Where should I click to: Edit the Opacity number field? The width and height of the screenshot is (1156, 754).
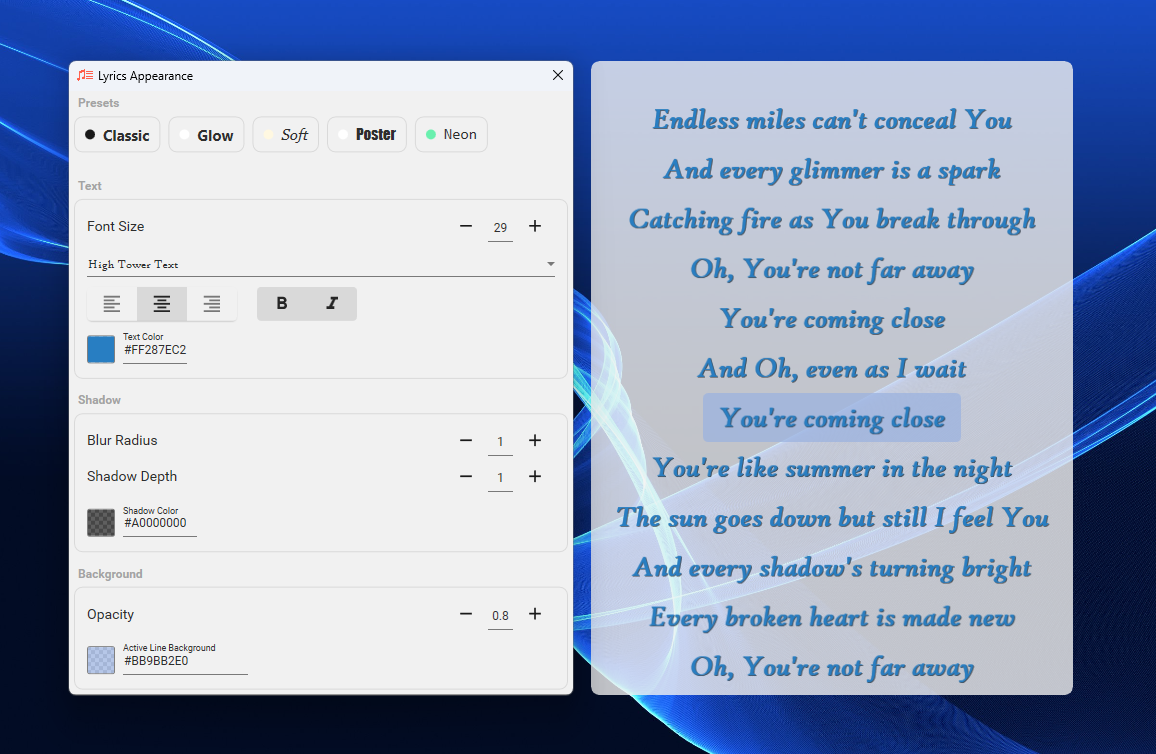coord(501,616)
